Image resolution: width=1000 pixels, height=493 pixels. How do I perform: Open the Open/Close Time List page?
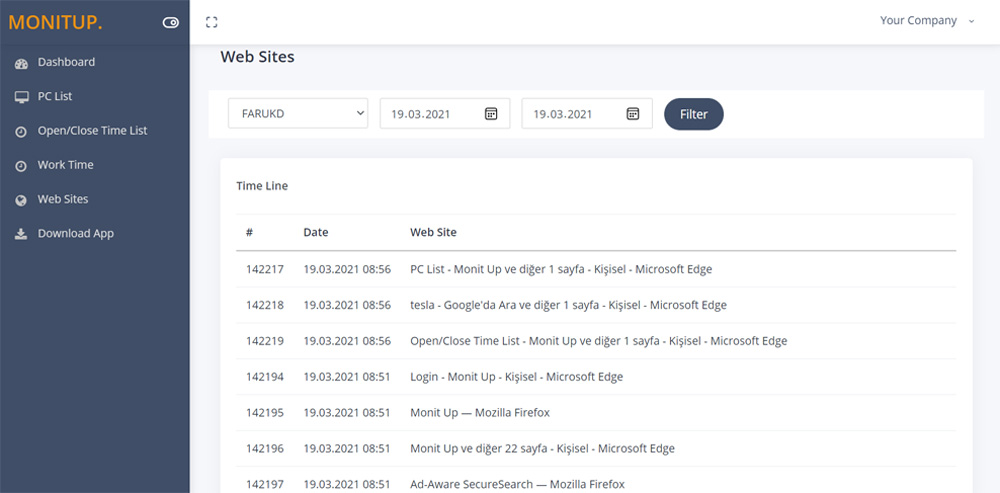(92, 130)
